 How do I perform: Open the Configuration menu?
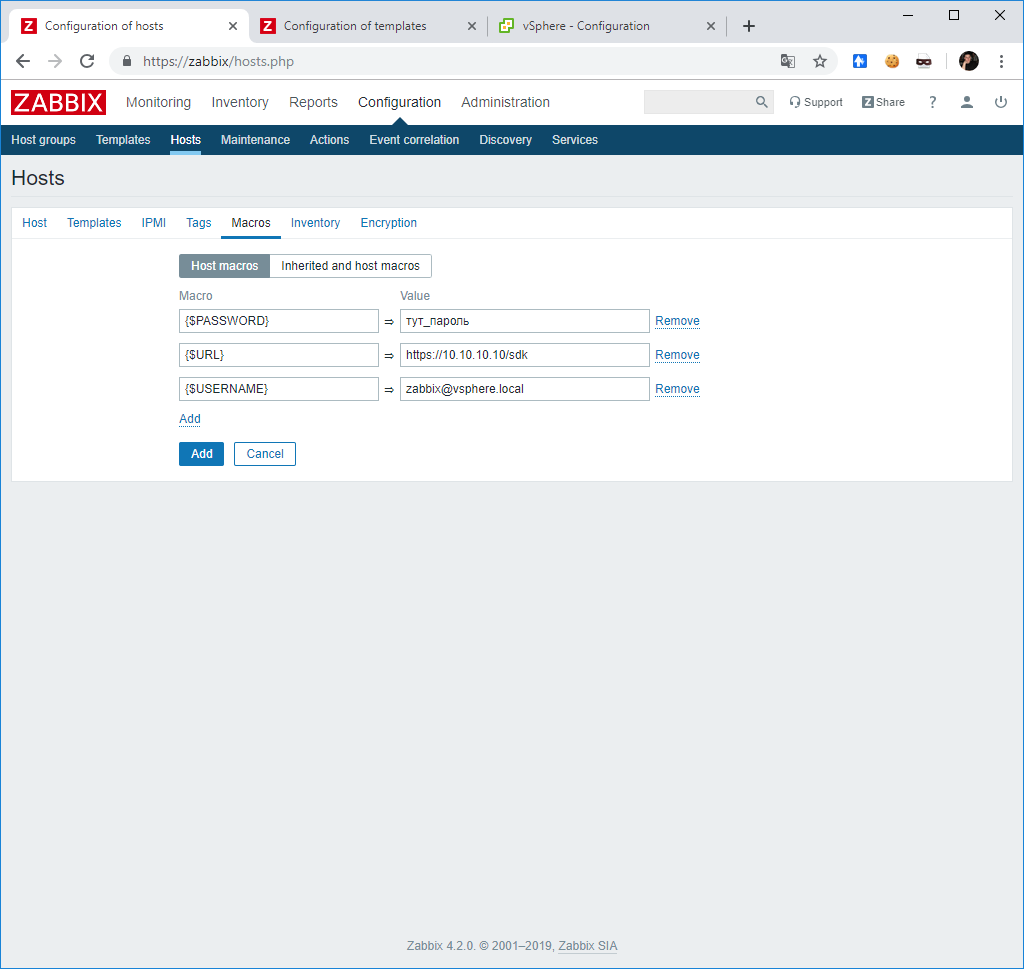point(400,103)
